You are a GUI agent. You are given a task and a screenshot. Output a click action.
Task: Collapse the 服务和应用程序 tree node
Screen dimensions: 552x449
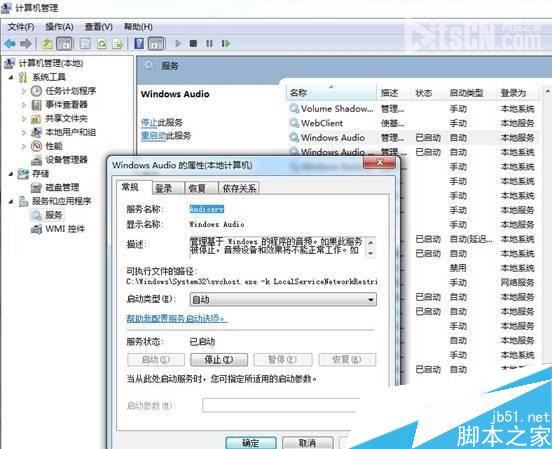pos(11,201)
